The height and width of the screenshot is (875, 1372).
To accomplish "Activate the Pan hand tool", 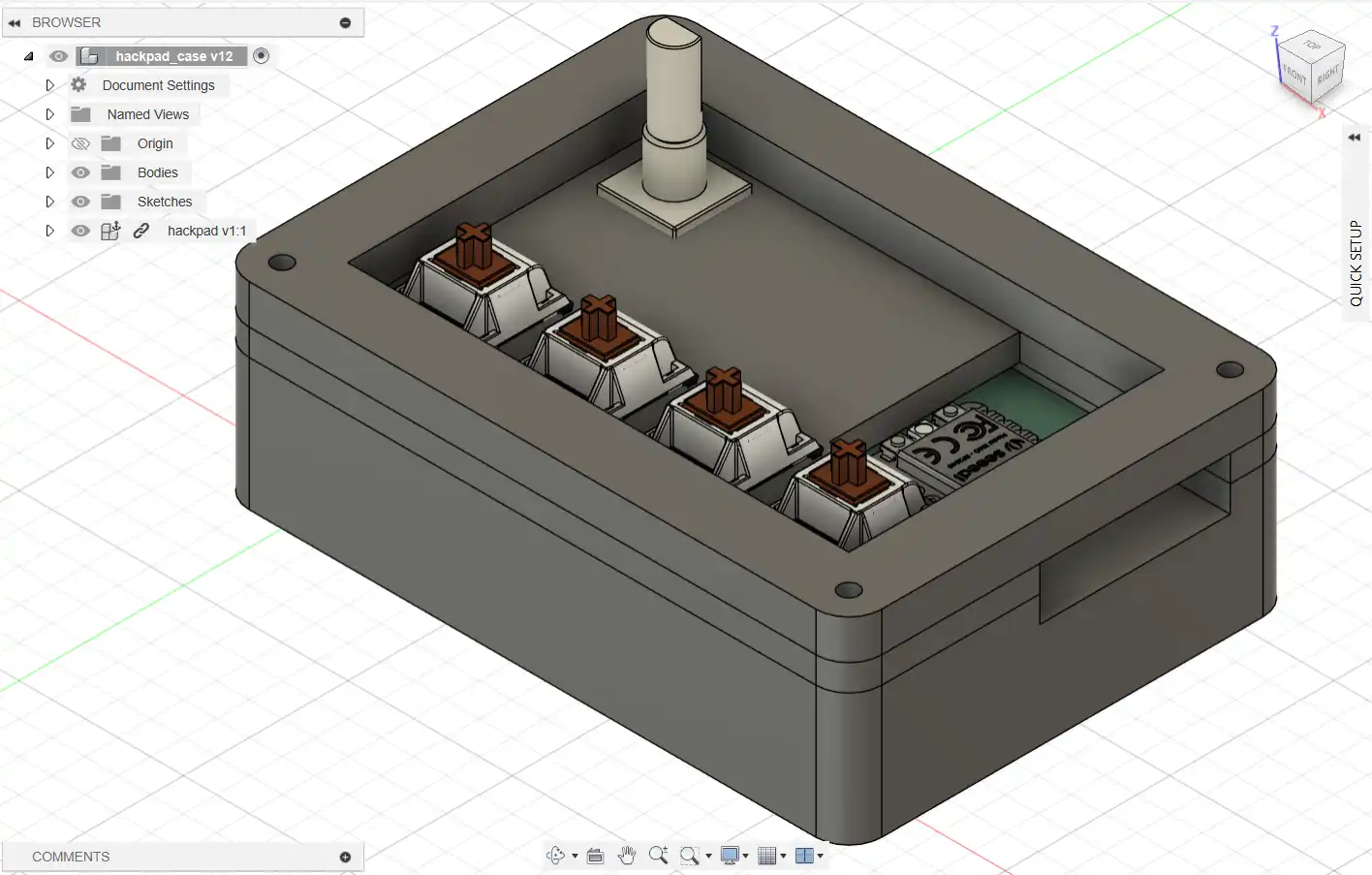I will (627, 855).
